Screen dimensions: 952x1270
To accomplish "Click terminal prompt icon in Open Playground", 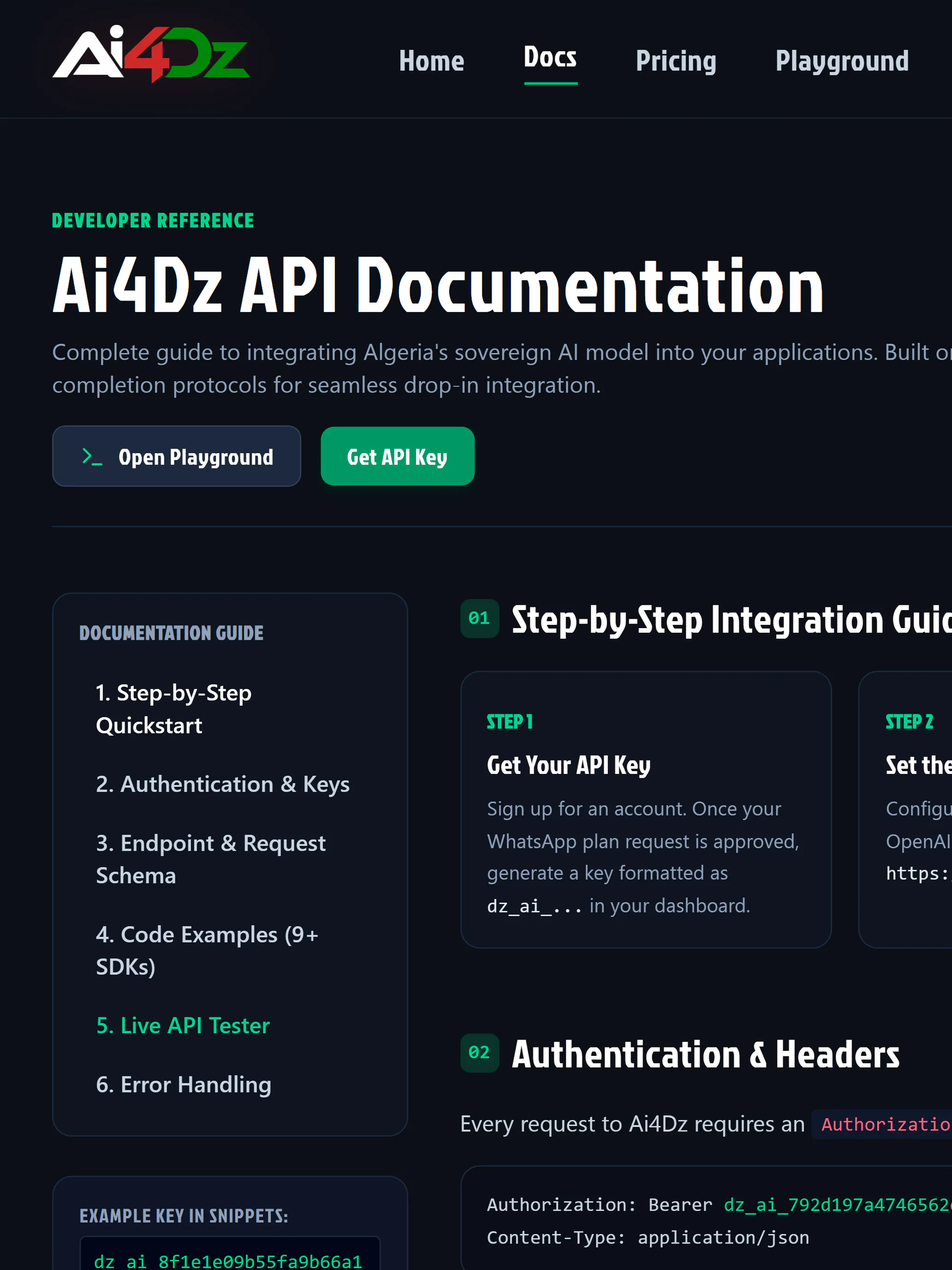I will click(92, 457).
